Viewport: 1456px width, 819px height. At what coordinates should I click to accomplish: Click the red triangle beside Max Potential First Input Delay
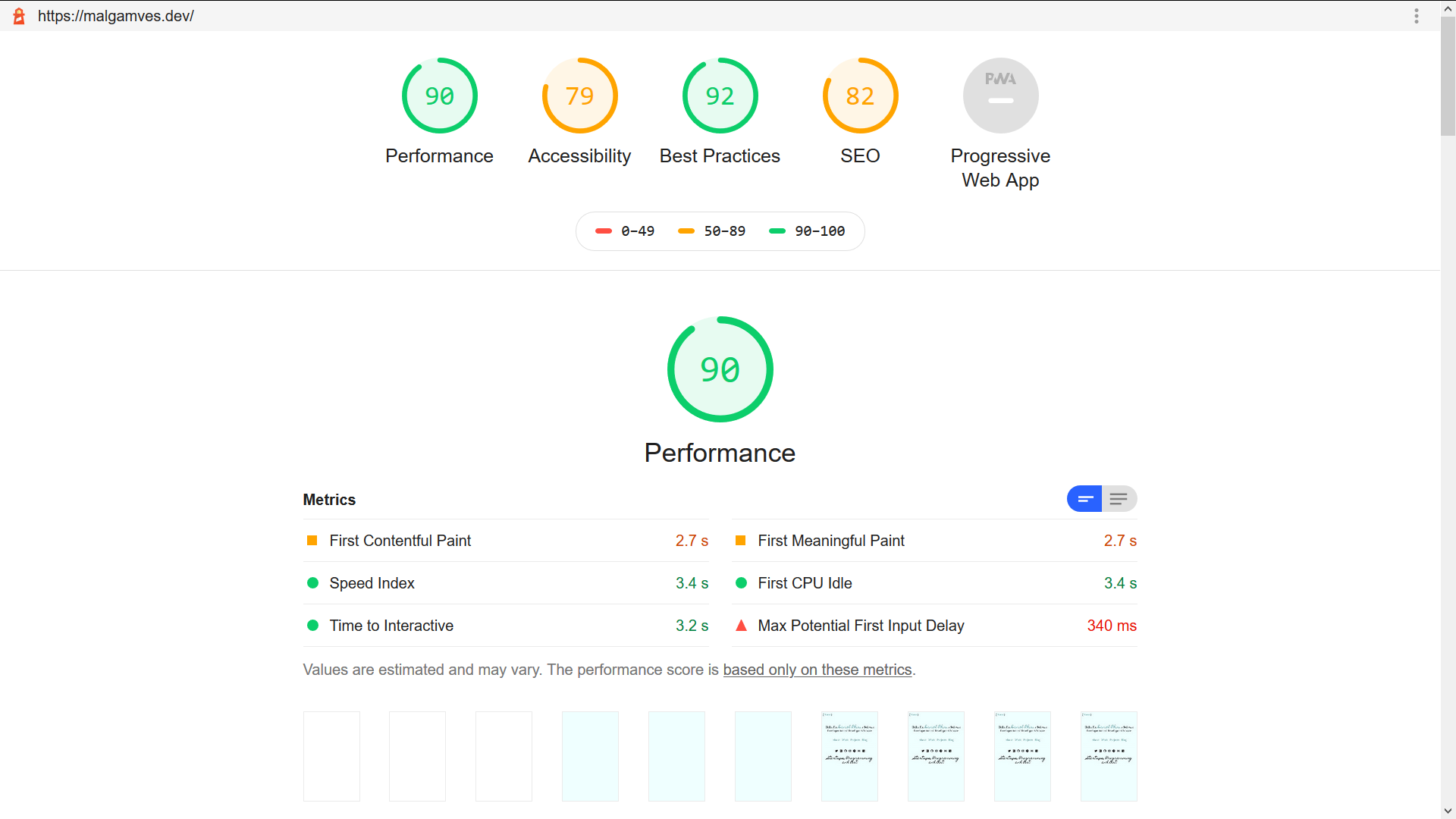(x=741, y=626)
